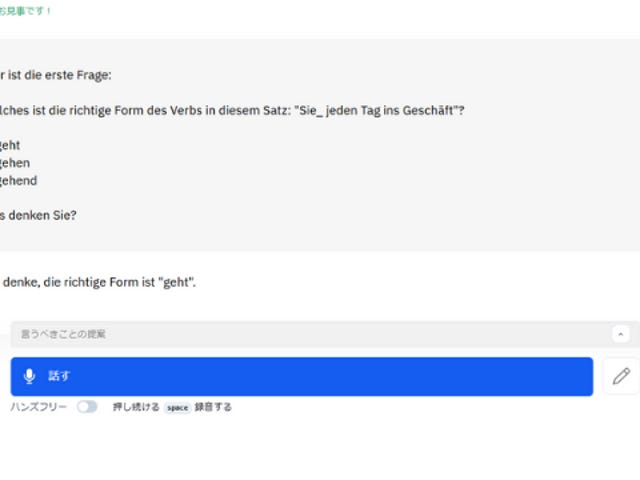The image size is (640, 480).
Task: Select the answer option "gehend"
Action: tap(18, 180)
